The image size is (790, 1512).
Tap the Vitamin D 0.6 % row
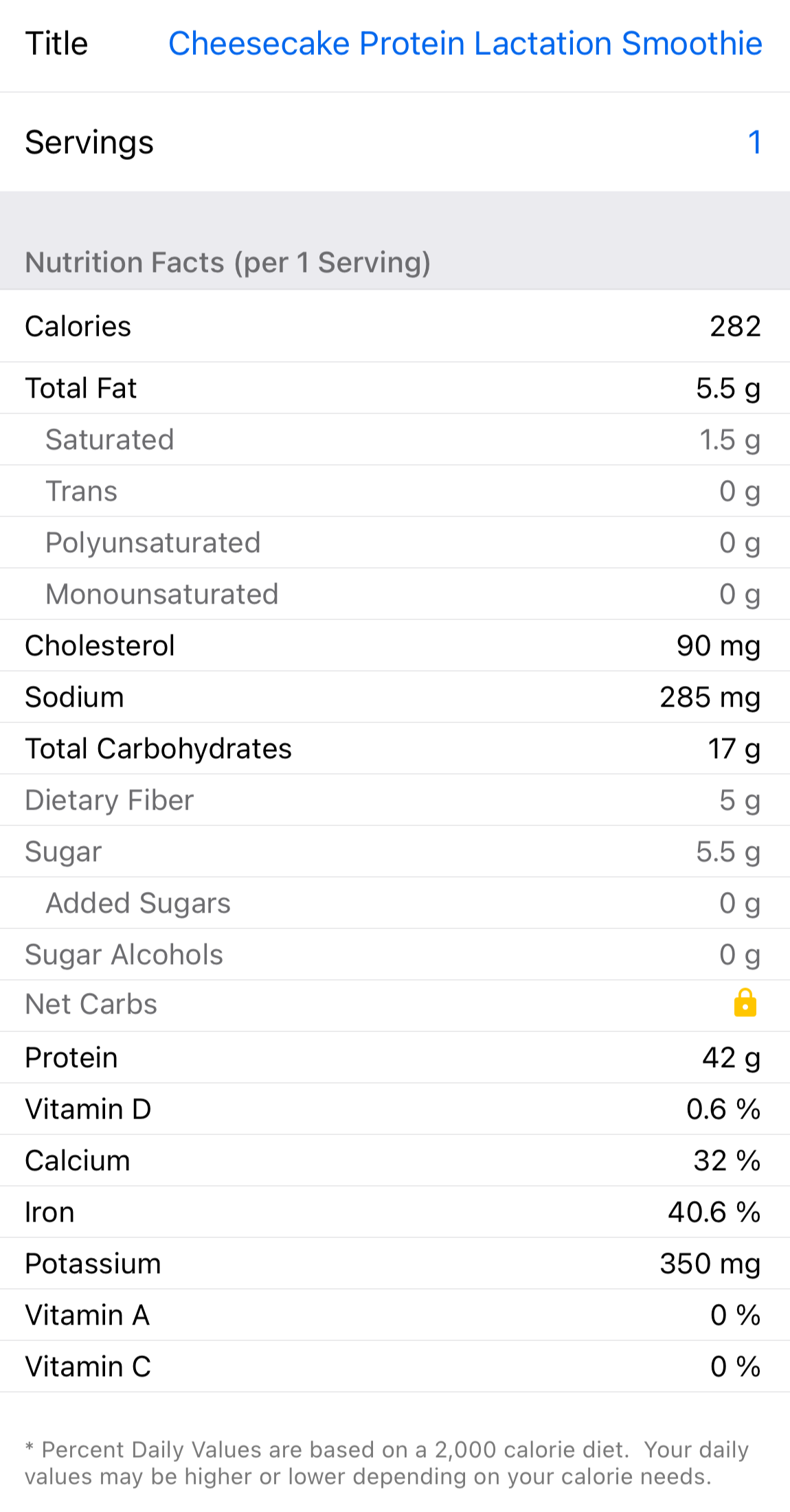pos(394,1109)
